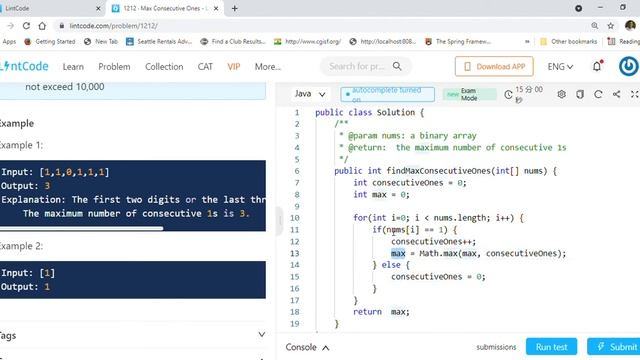The image size is (640, 360).
Task: Open the New Tab bookmark
Action: [101, 41]
